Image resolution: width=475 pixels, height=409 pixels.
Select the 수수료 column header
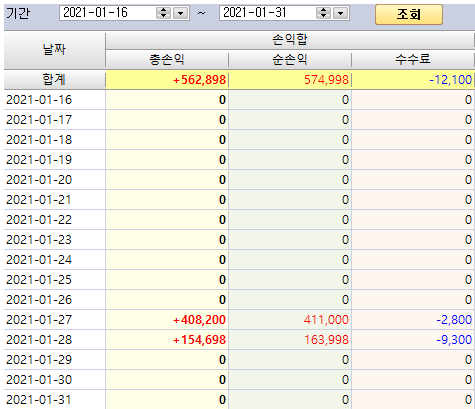point(413,60)
